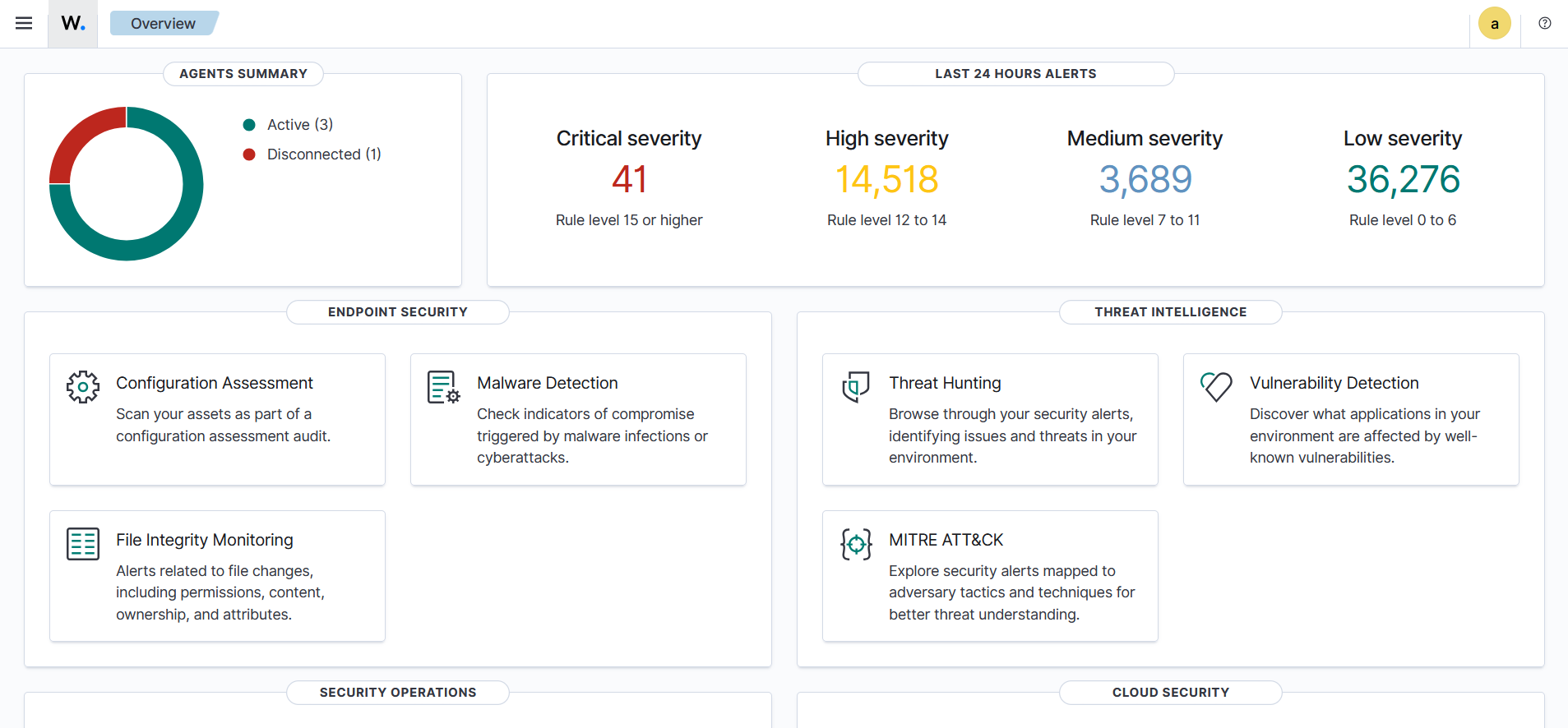
Task: Click the help icon in header
Action: pos(1545,23)
